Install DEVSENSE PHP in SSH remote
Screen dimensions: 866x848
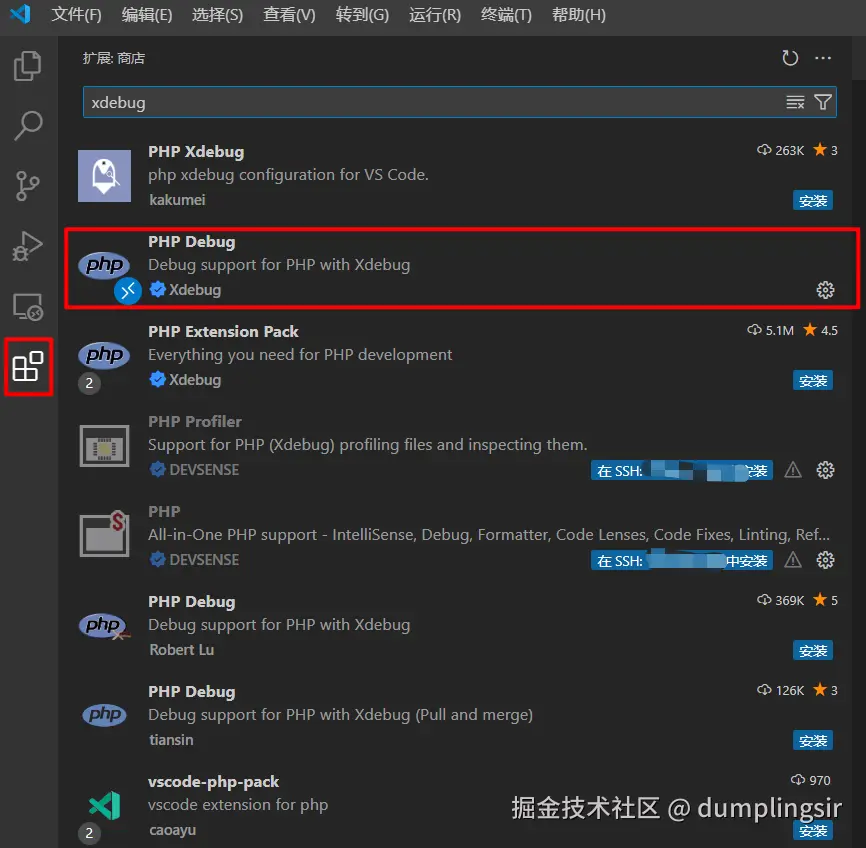[682, 561]
